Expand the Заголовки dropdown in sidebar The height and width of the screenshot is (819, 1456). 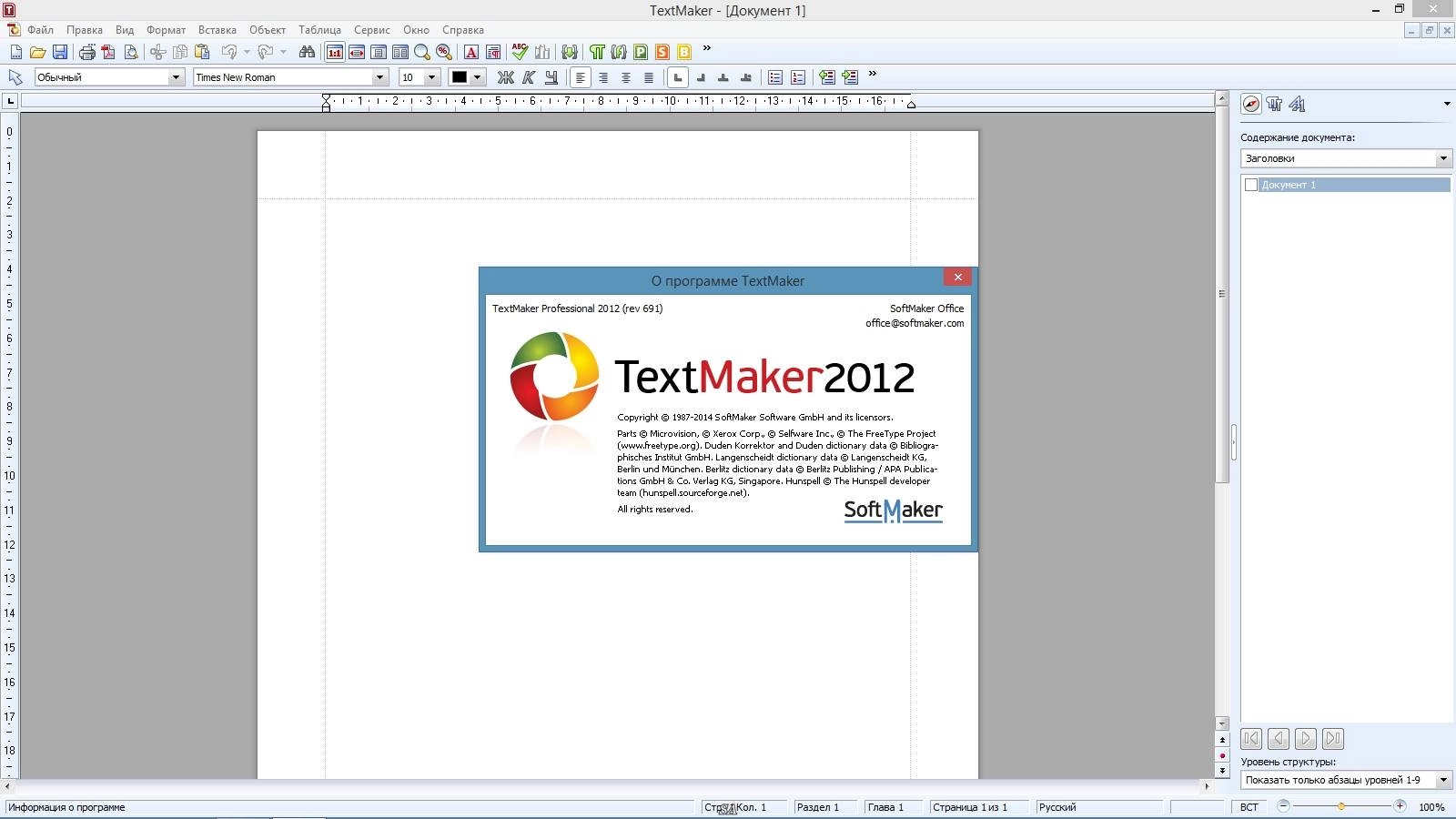pyautogui.click(x=1443, y=158)
